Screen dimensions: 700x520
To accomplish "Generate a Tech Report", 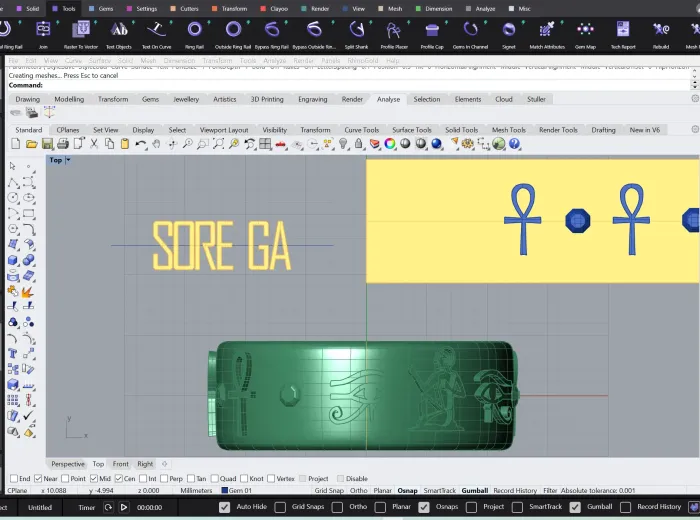I will click(x=623, y=34).
